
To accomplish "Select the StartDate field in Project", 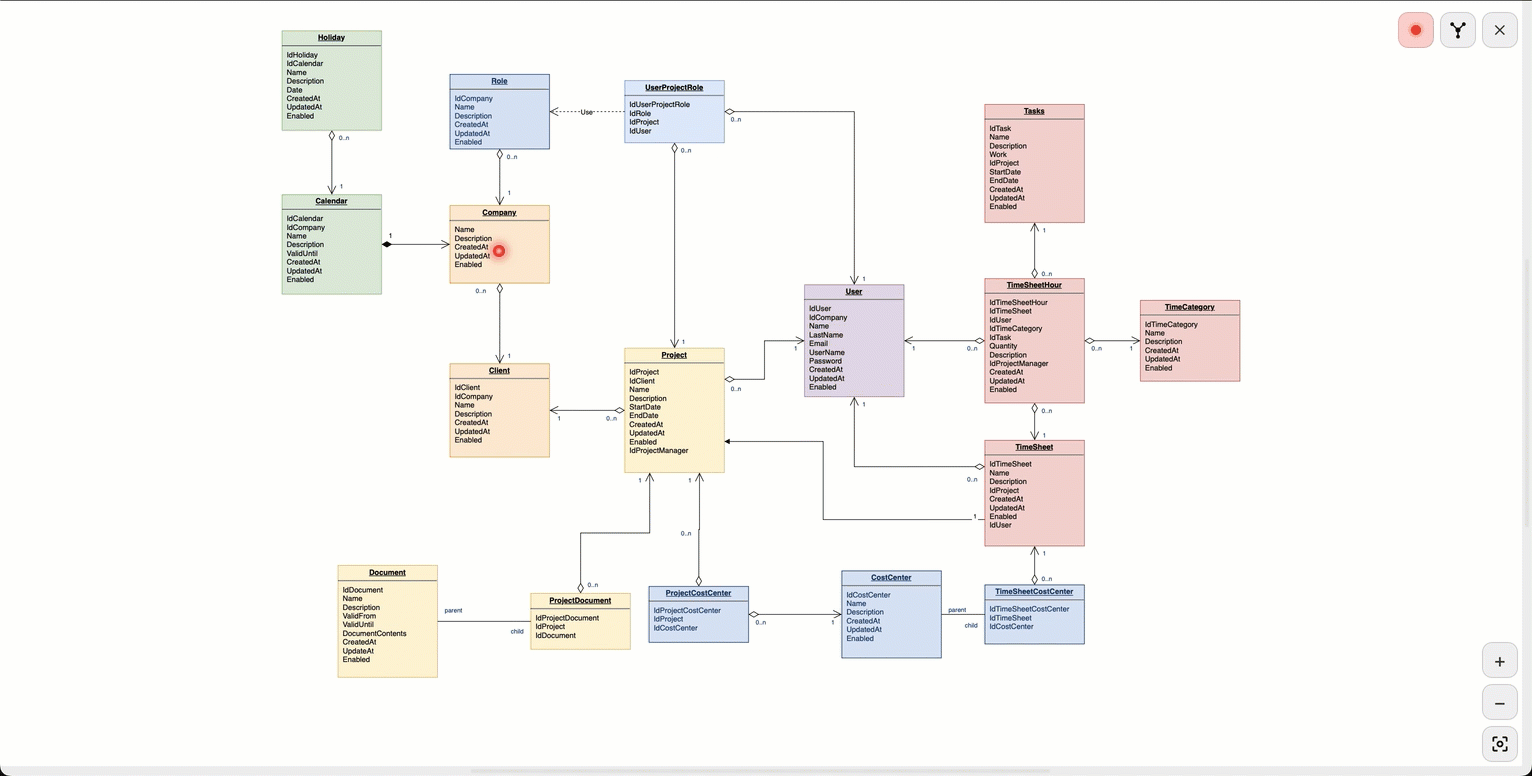I will pos(645,407).
